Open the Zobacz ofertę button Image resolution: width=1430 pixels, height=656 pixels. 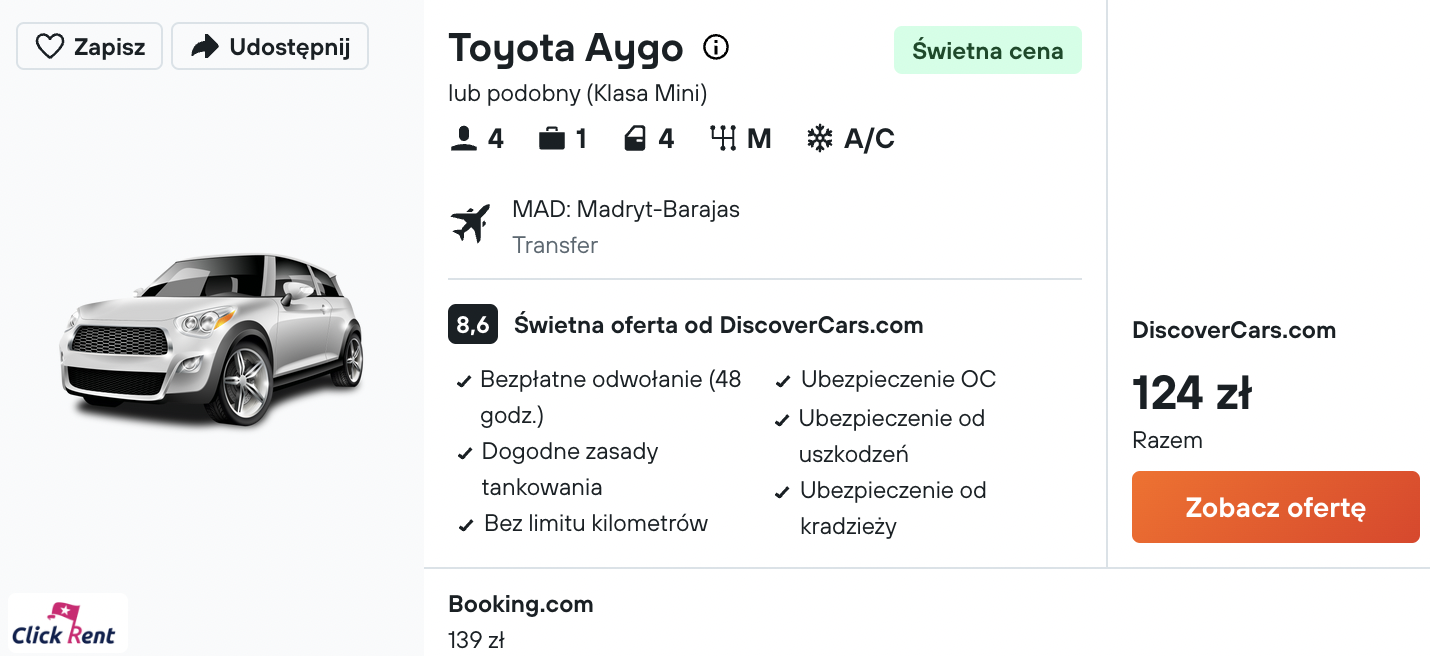click(1276, 507)
